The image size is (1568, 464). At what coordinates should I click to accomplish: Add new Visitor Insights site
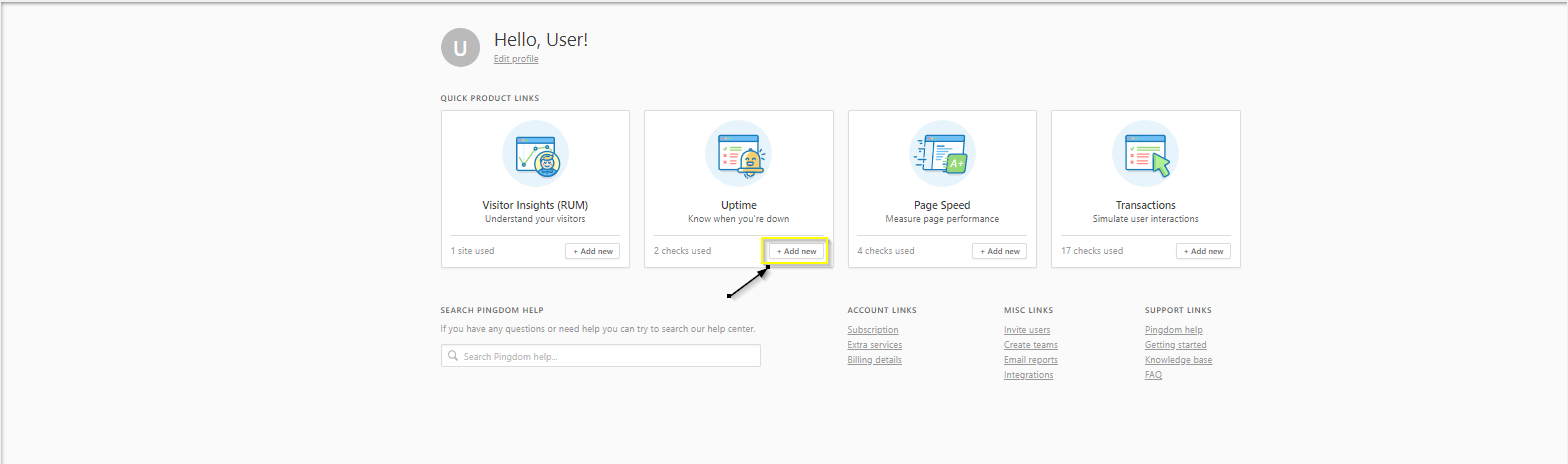click(x=592, y=251)
